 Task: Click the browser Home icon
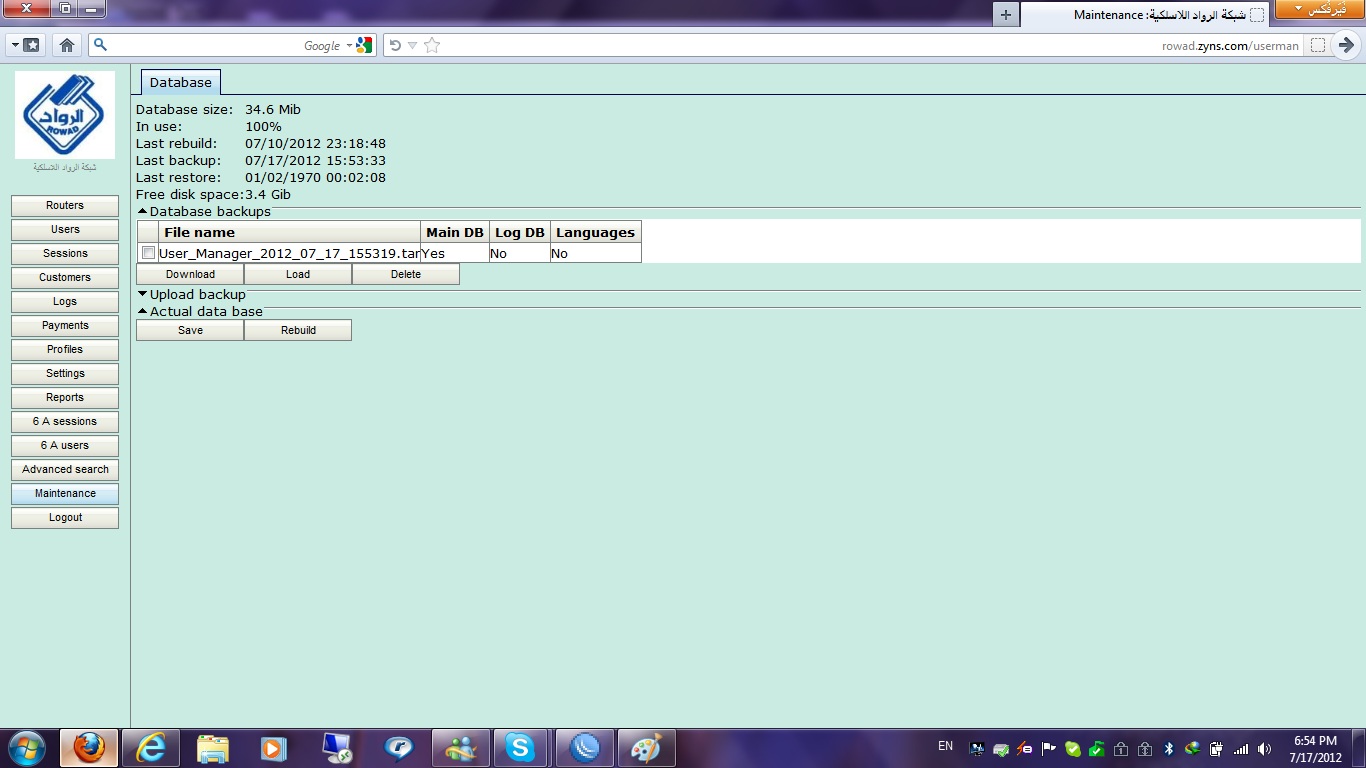pyautogui.click(x=67, y=45)
